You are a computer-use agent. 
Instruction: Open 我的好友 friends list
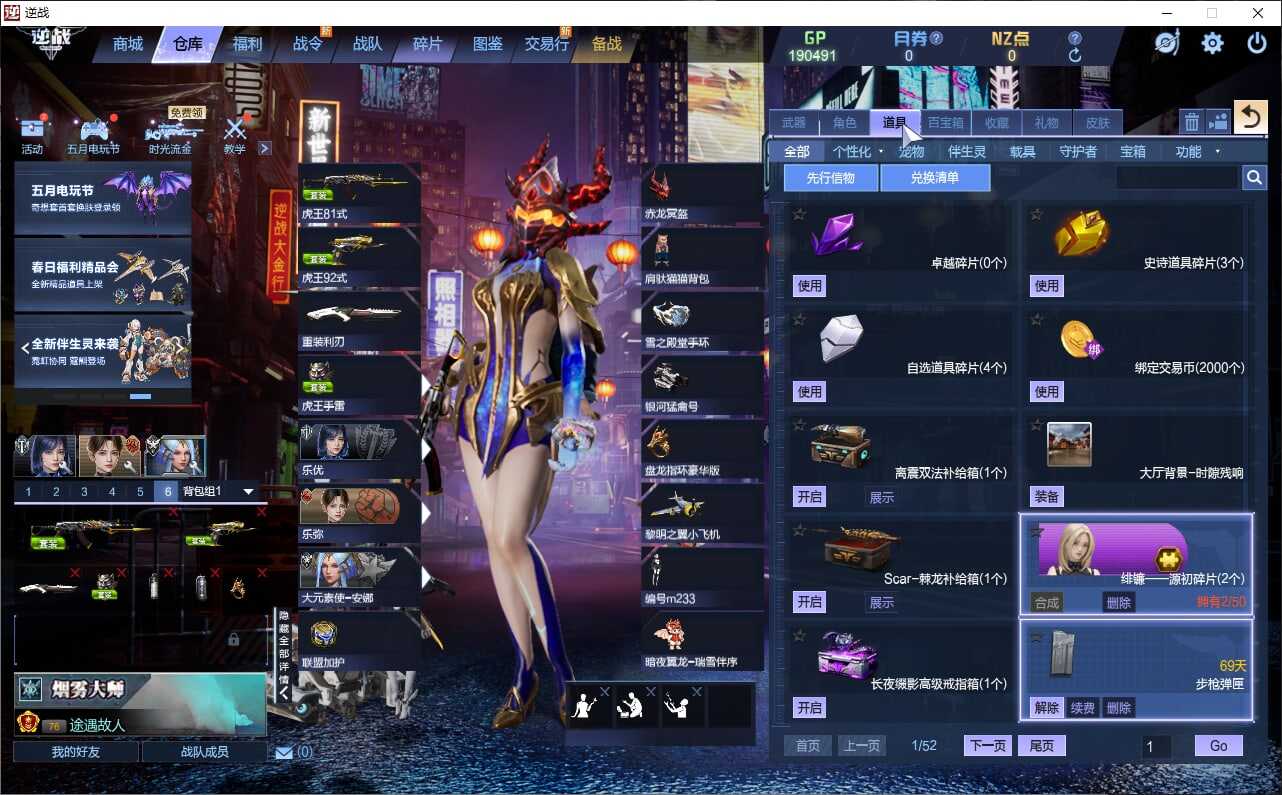(x=75, y=752)
